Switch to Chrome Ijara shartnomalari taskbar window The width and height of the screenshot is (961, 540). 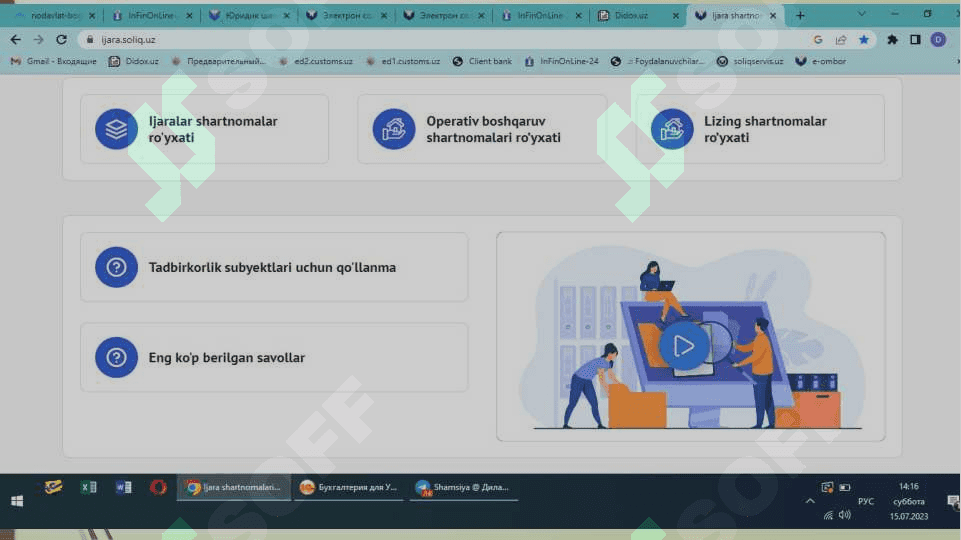click(234, 487)
